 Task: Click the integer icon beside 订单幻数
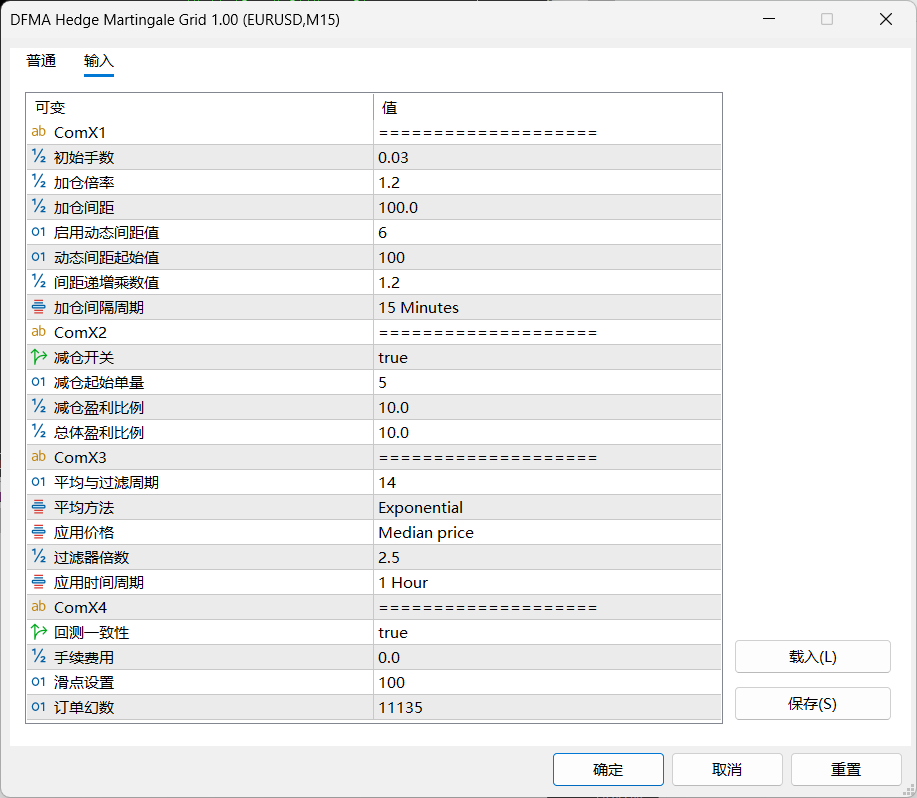tap(39, 707)
